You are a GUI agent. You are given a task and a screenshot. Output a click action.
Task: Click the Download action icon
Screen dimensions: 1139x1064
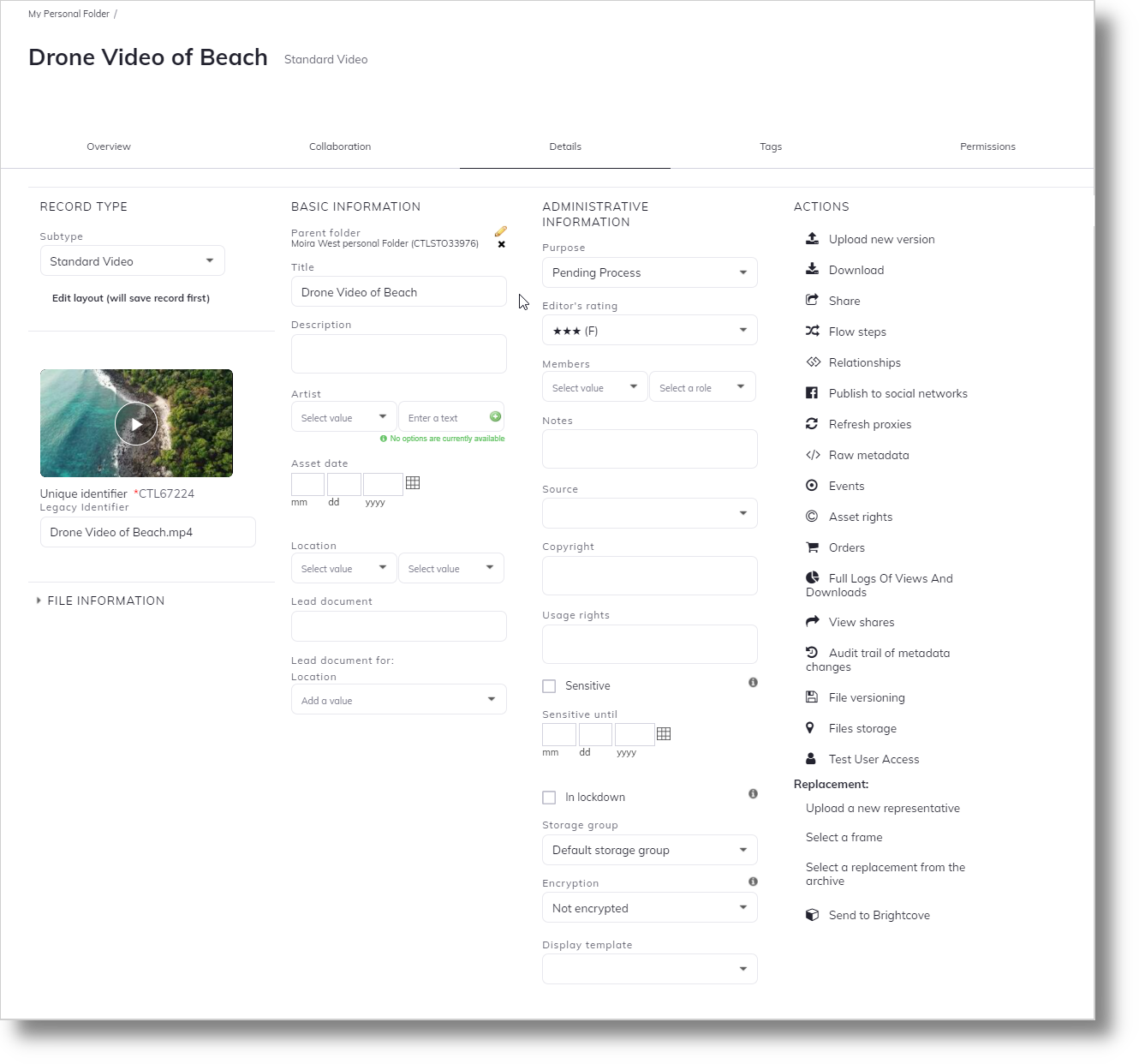tap(813, 269)
